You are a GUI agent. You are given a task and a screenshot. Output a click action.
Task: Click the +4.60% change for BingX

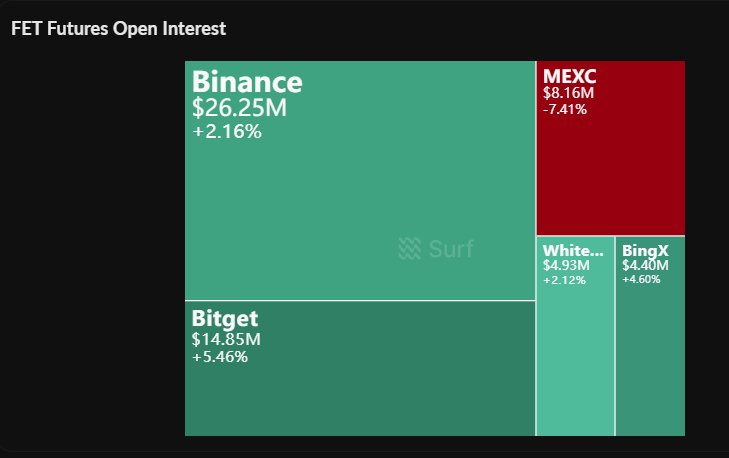click(641, 280)
